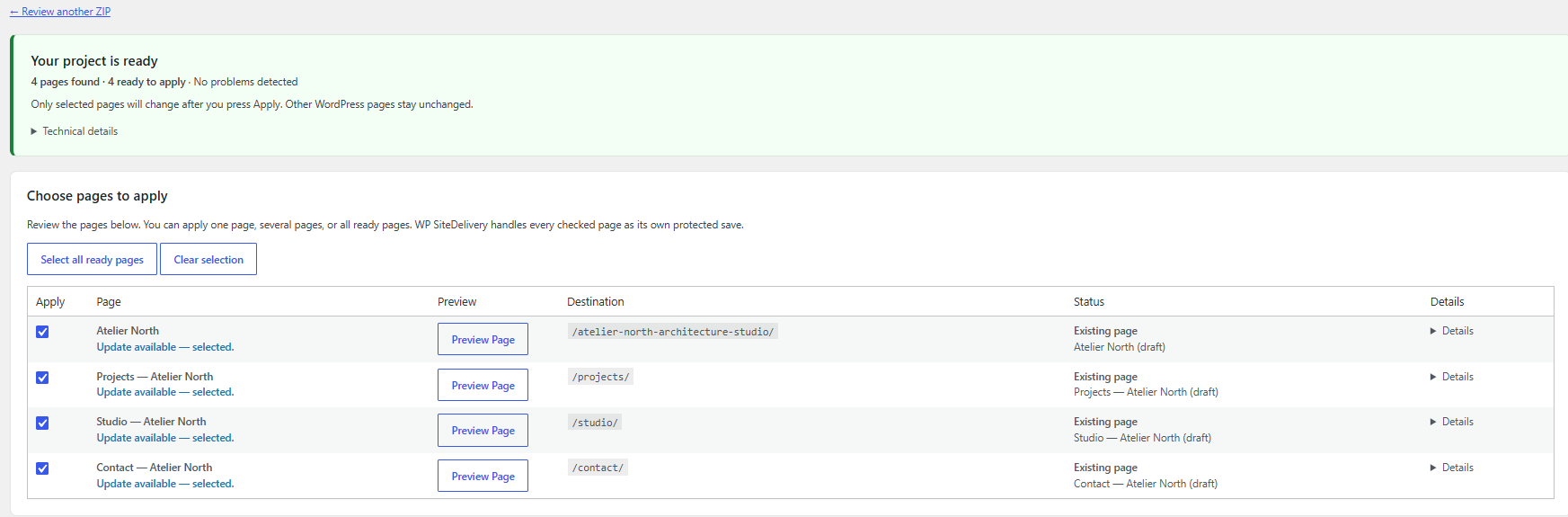Click the Preview column header
Image resolution: width=1568 pixels, height=517 pixels.
point(457,302)
